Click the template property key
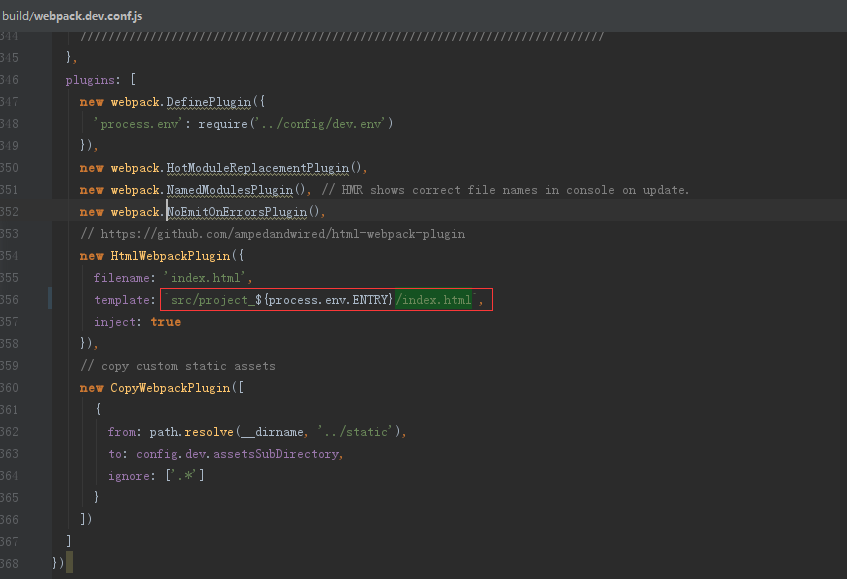The width and height of the screenshot is (847, 579). [122, 300]
